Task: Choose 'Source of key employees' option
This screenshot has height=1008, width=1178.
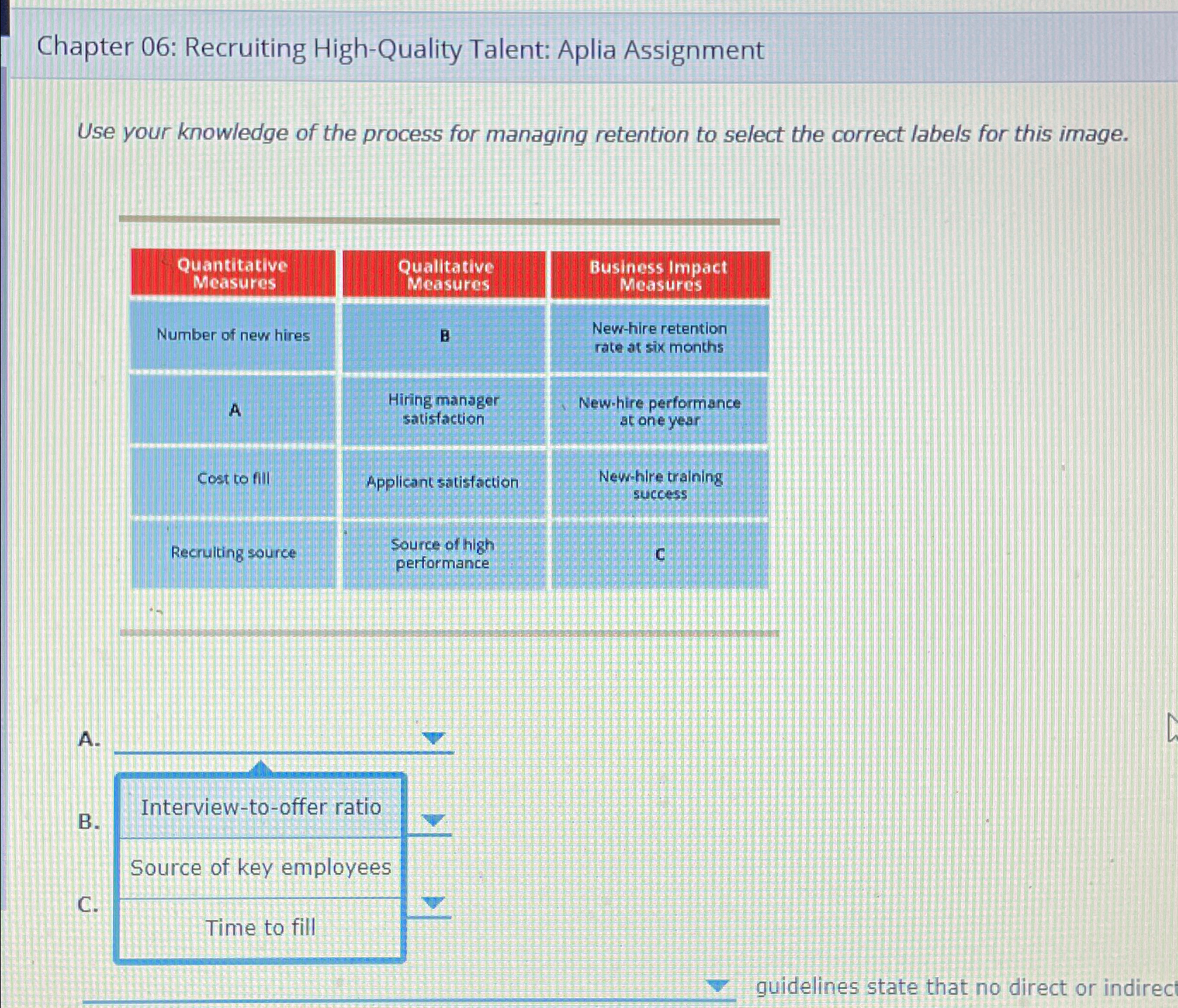Action: [x=259, y=868]
